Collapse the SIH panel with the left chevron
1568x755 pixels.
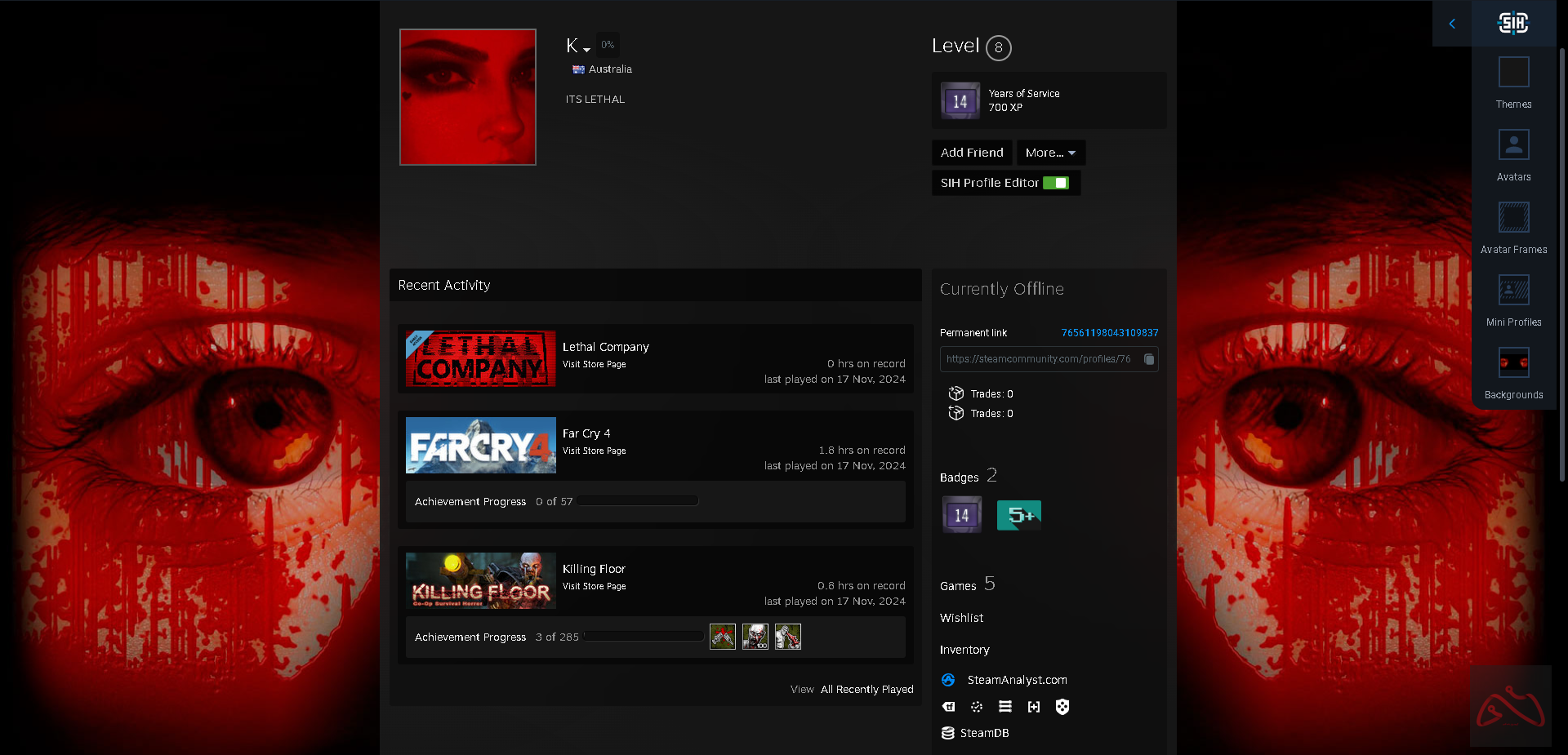click(1453, 24)
